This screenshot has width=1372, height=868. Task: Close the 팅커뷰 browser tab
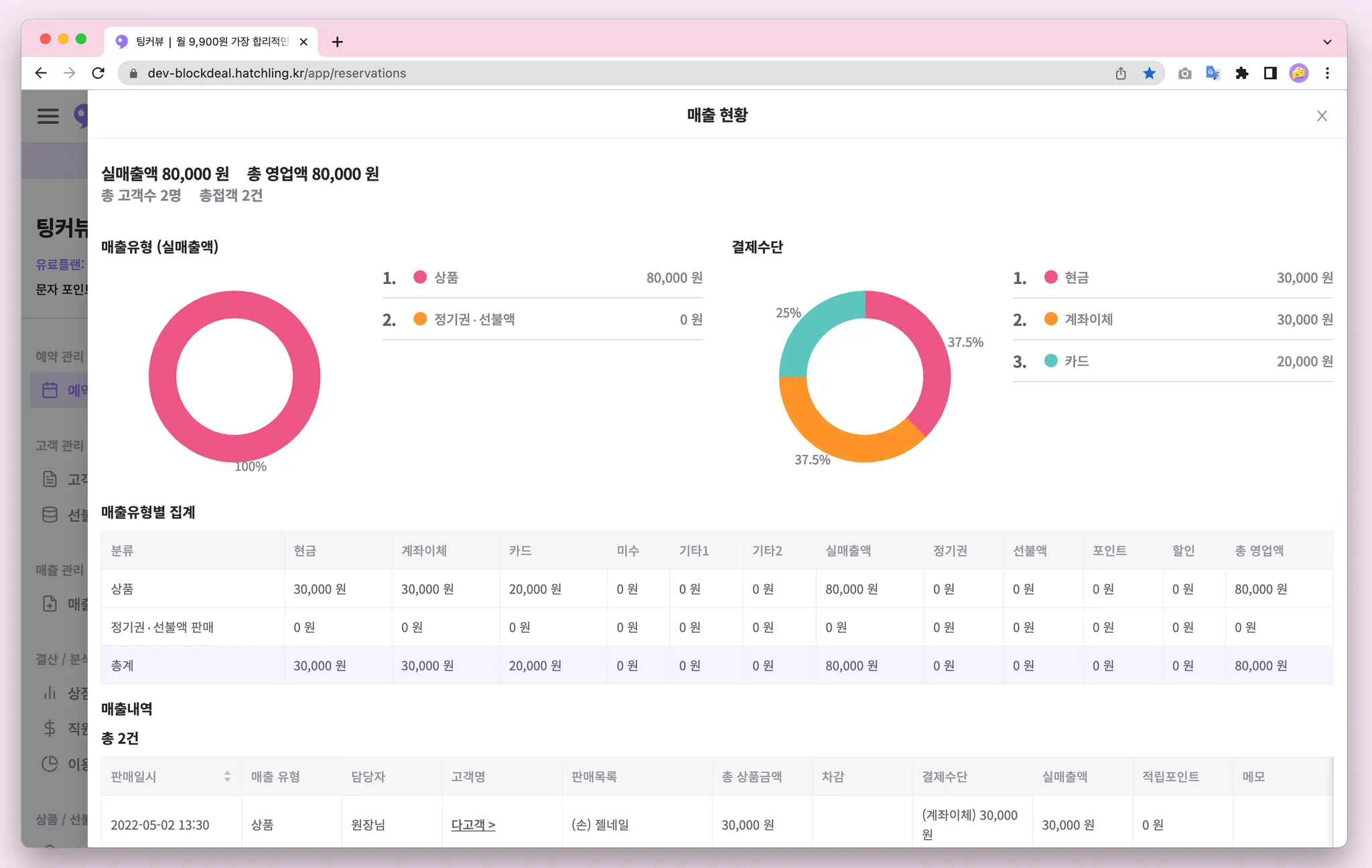point(303,42)
